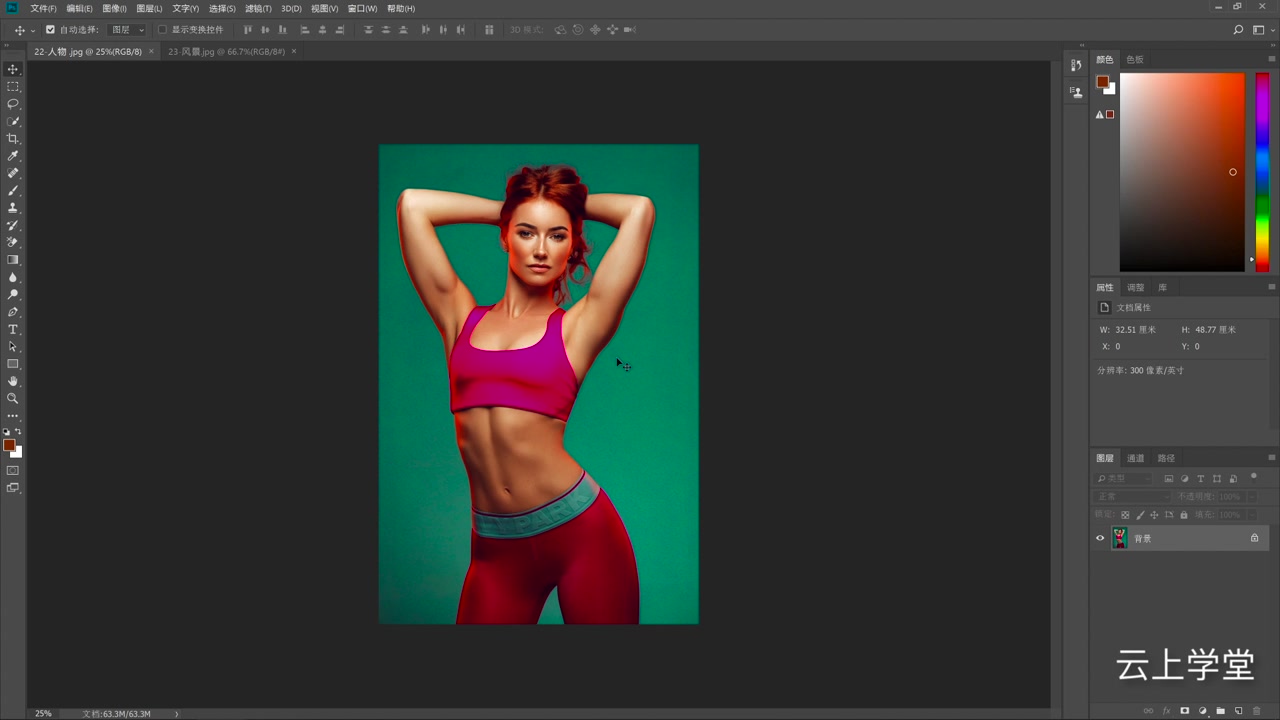Viewport: 1280px width, 720px height.
Task: Click the 背景 layer thumbnail
Action: (x=1120, y=538)
